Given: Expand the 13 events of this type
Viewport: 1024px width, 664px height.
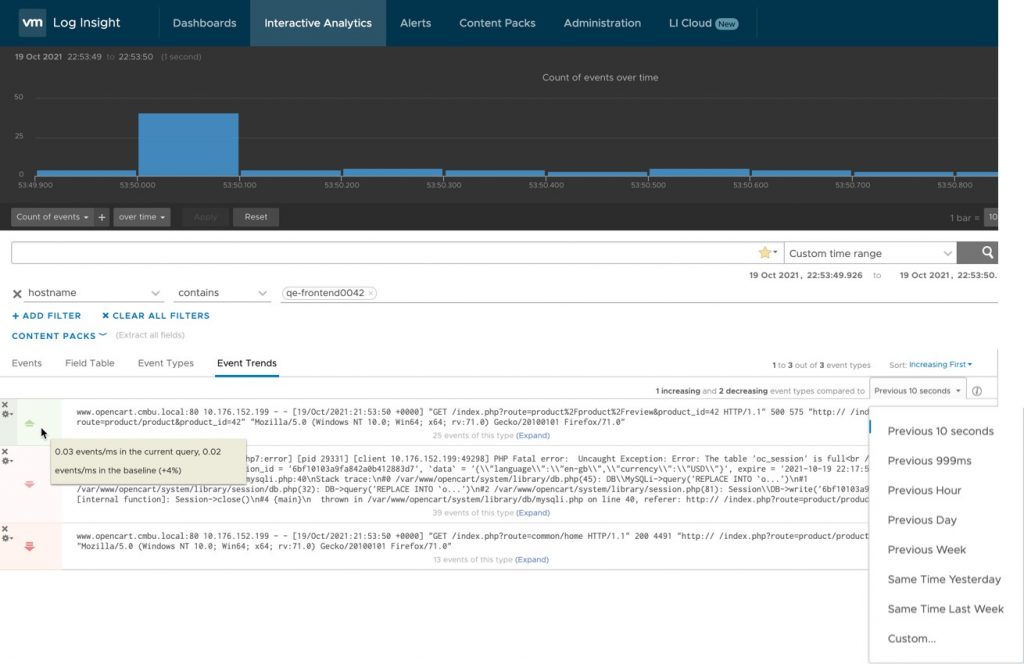Looking at the screenshot, I should pos(532,560).
